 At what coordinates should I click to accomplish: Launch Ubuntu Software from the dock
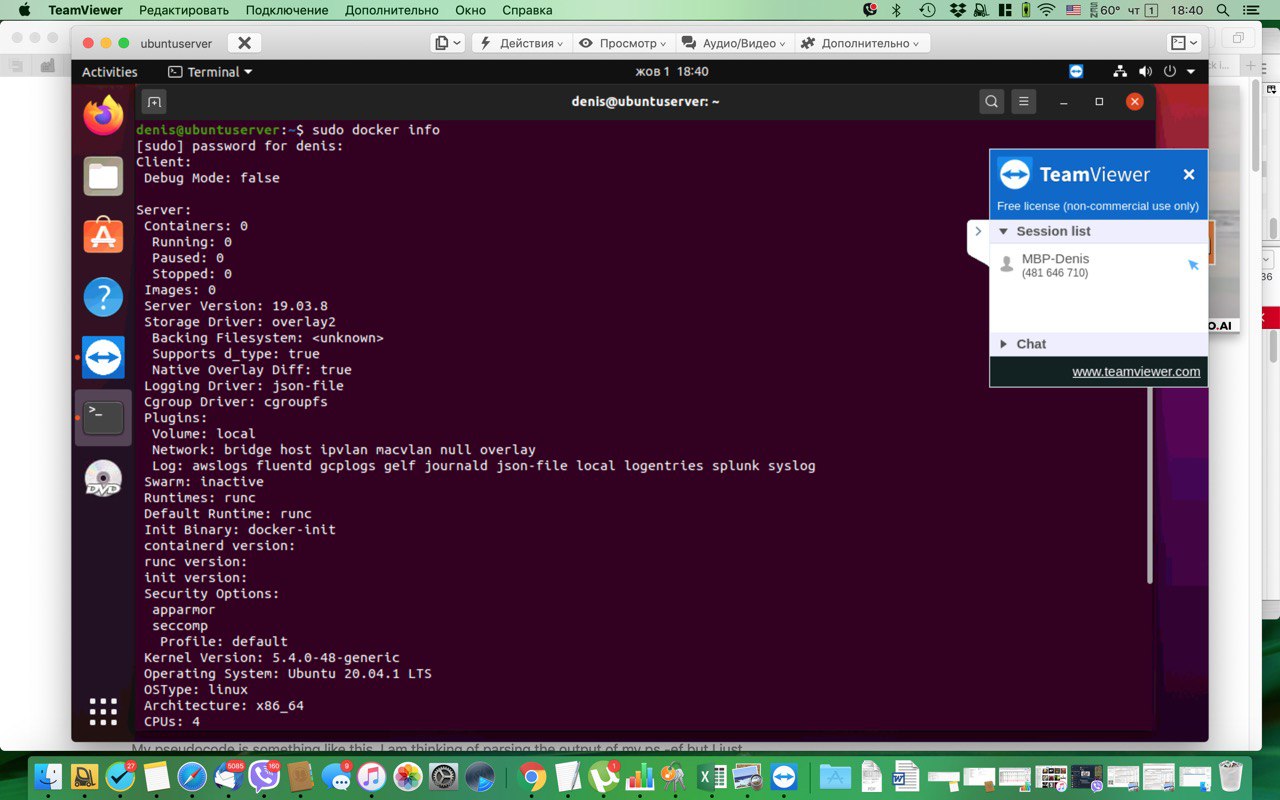click(103, 236)
